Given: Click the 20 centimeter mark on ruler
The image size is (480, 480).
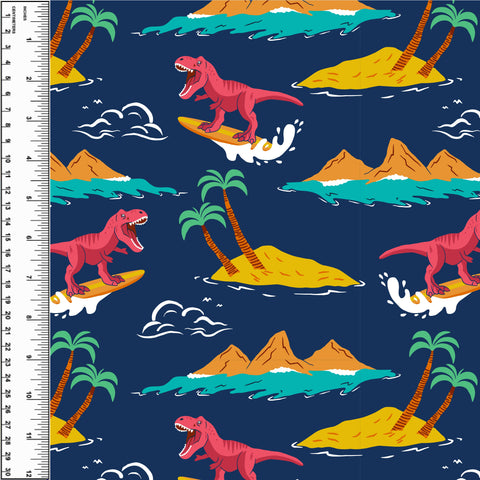Looking at the screenshot, I should click(8, 316).
